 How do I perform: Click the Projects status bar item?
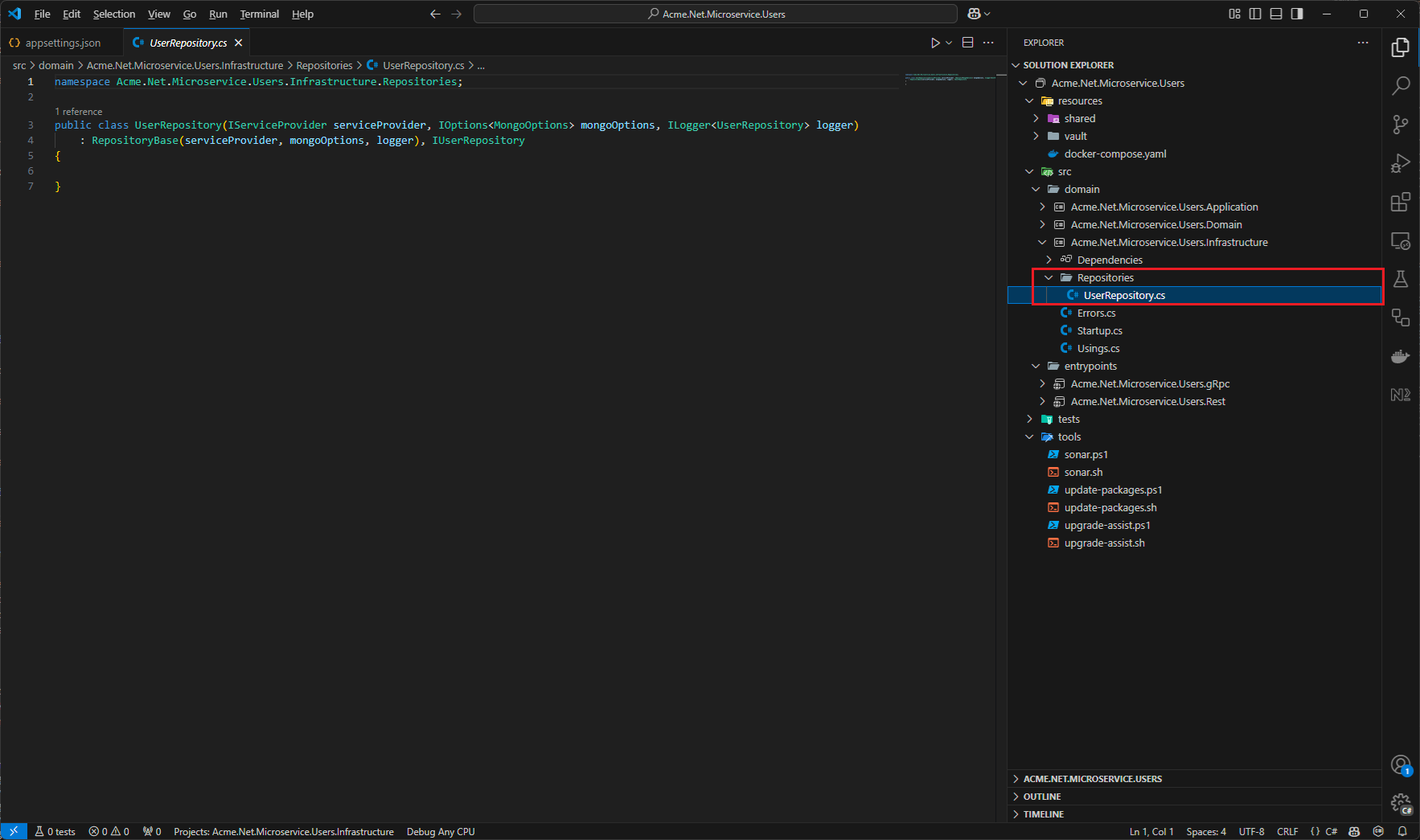point(284,831)
